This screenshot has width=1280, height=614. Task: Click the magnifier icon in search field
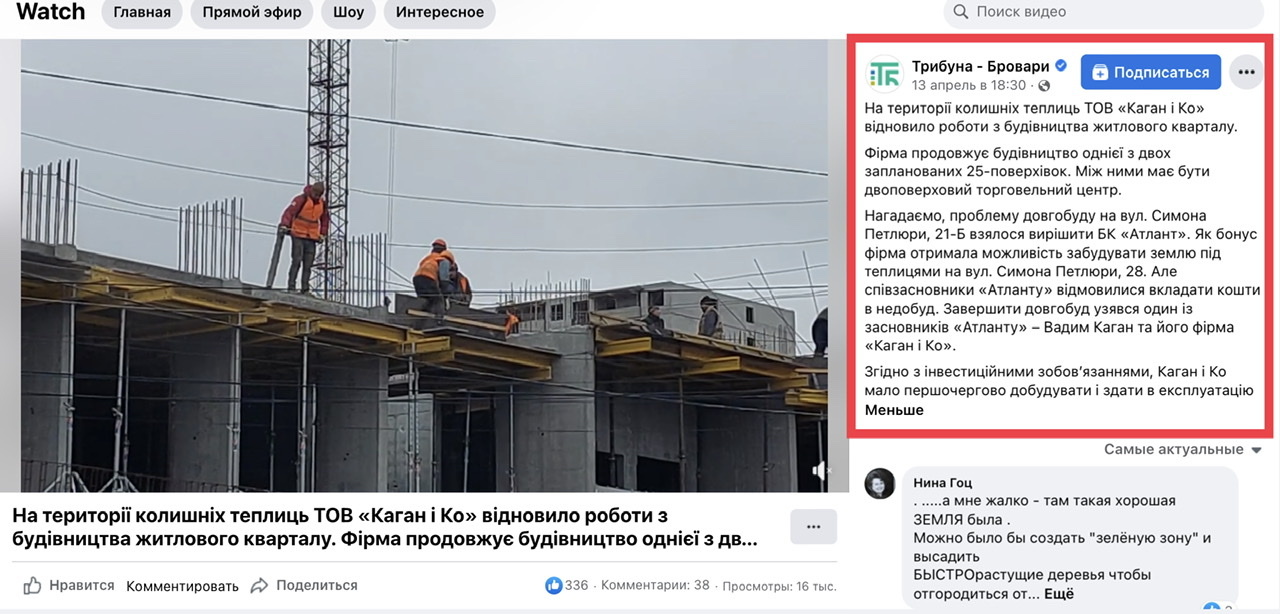tap(960, 12)
